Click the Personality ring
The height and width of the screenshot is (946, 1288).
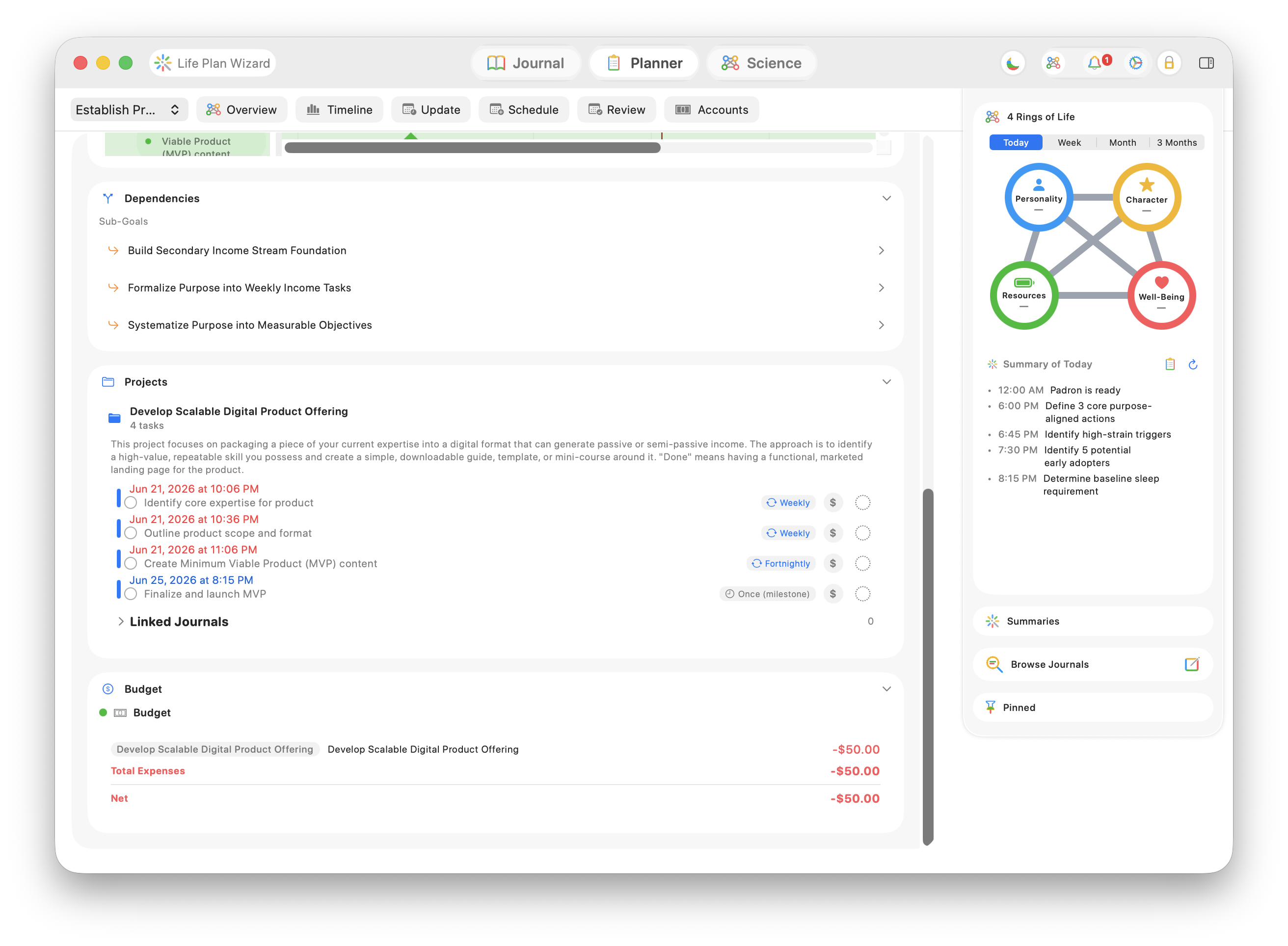click(1038, 198)
